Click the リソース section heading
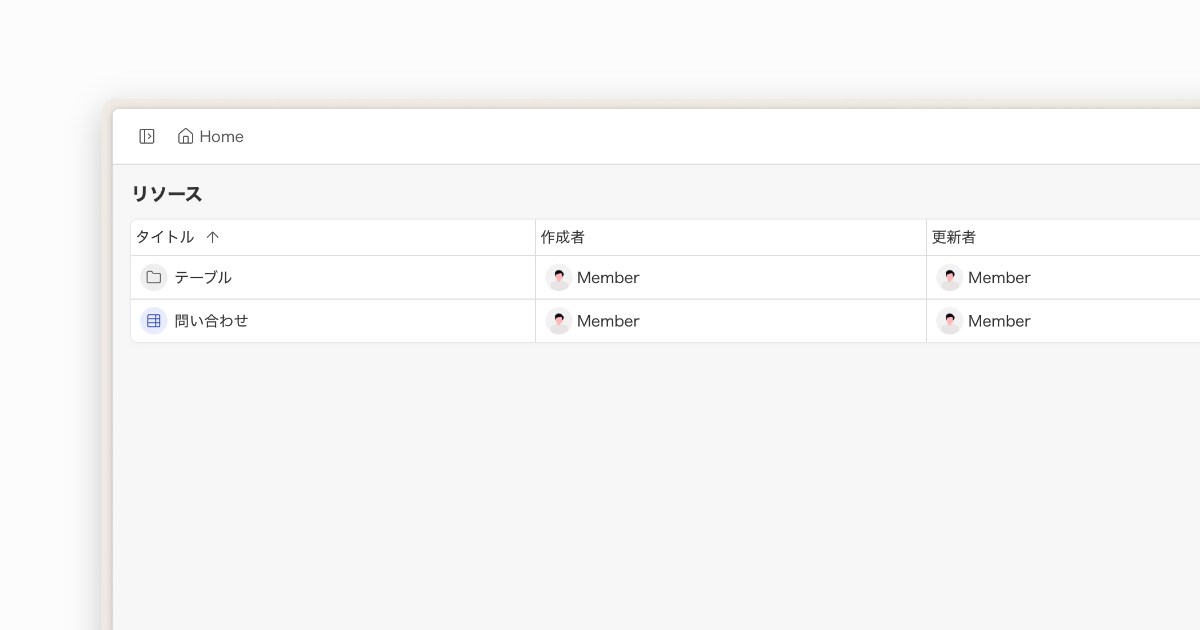1200x630 pixels. [167, 194]
